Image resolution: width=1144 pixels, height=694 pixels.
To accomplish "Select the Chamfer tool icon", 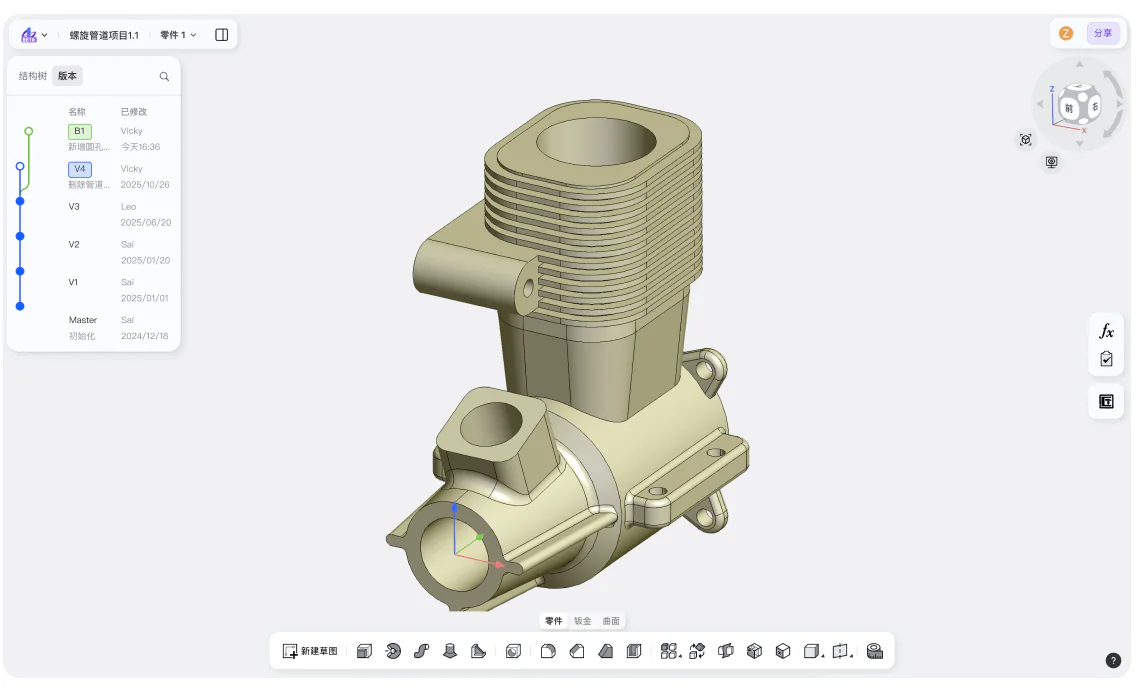I will click(x=577, y=651).
